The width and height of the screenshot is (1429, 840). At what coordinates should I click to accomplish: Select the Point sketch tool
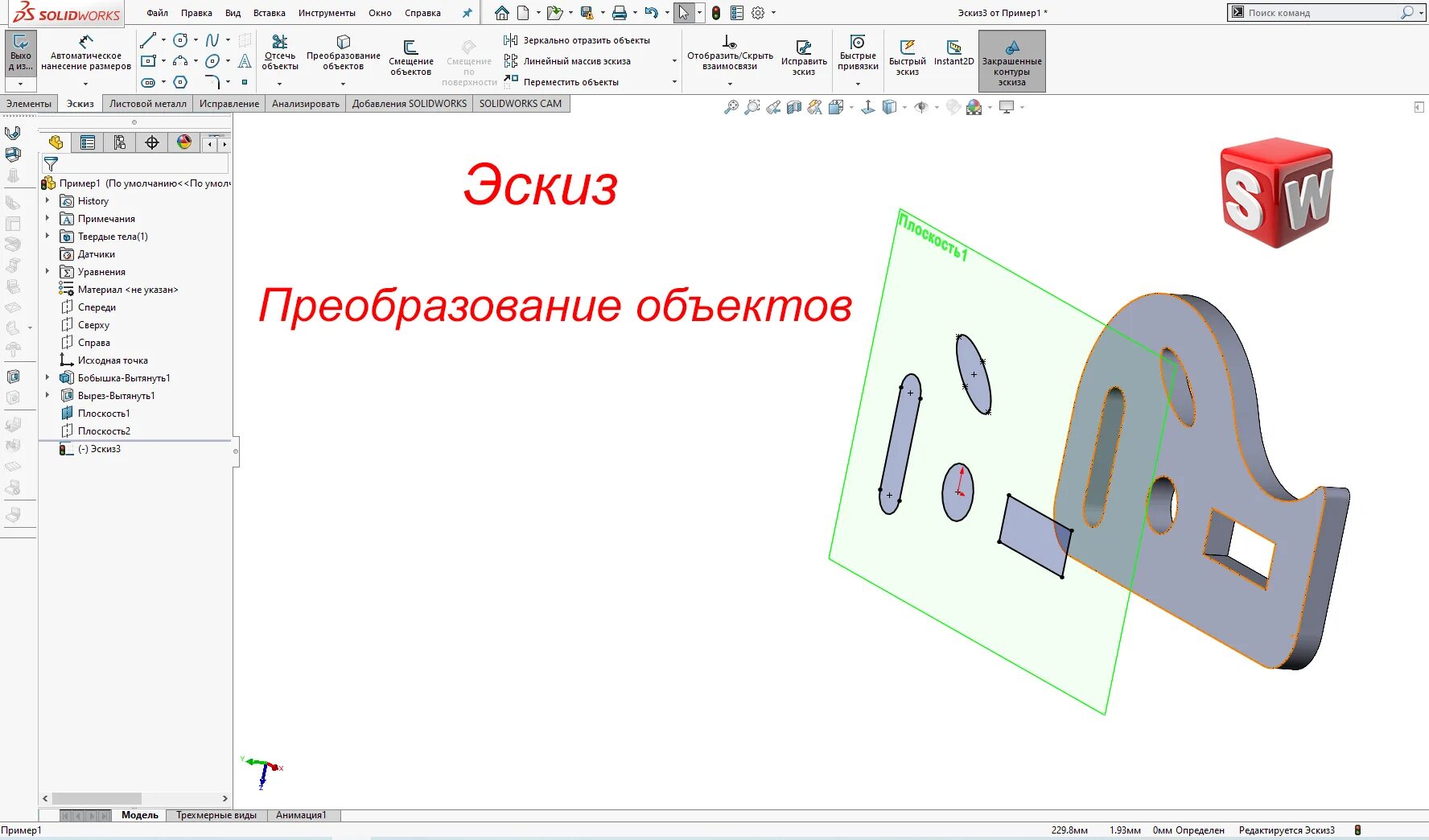[x=245, y=82]
